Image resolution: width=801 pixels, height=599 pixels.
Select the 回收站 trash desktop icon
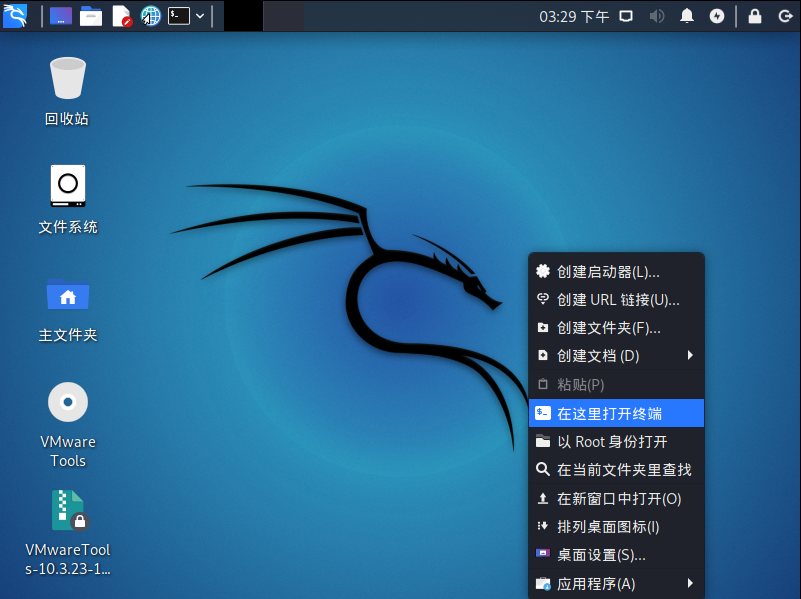click(67, 91)
